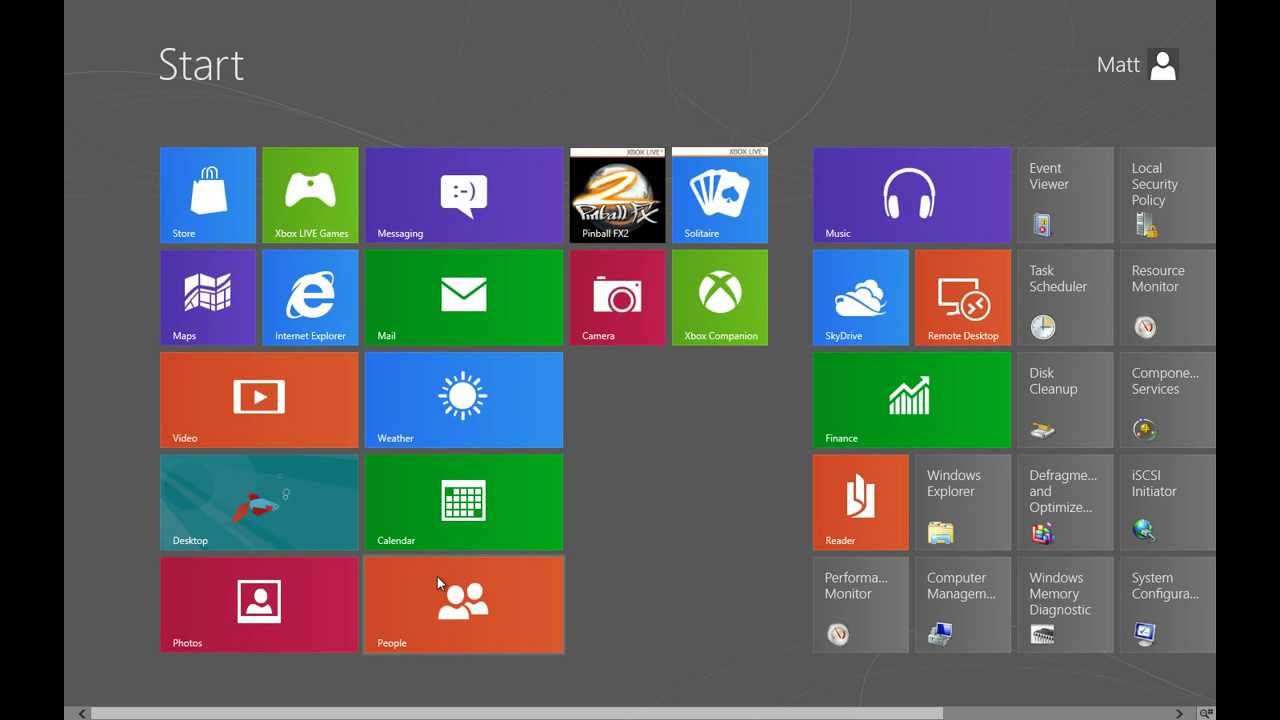
Task: Open the Video tile
Action: click(x=259, y=400)
